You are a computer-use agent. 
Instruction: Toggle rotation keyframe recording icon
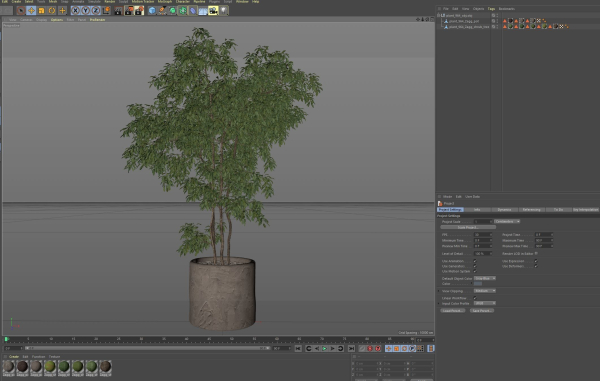[404, 348]
